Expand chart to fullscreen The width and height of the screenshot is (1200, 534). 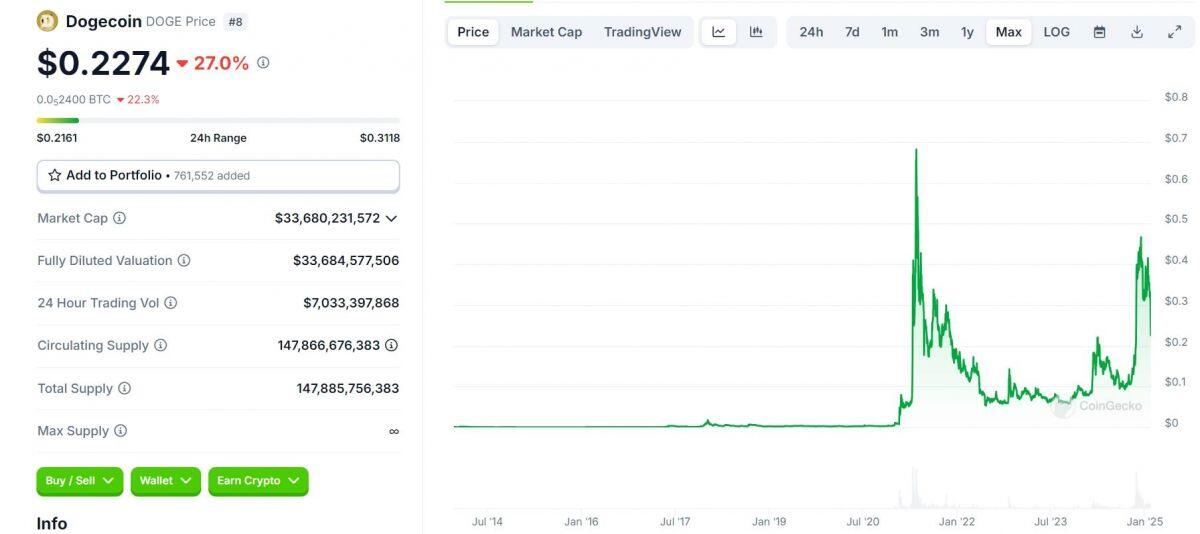[1174, 32]
